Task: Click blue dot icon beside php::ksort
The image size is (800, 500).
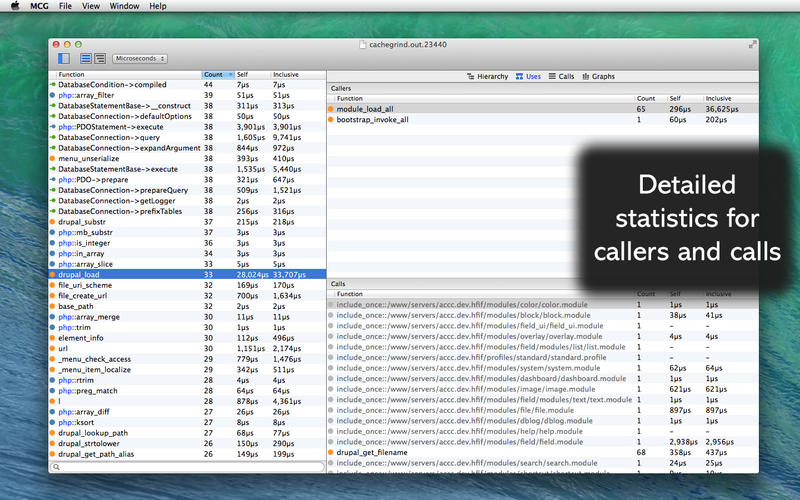Action: point(52,422)
